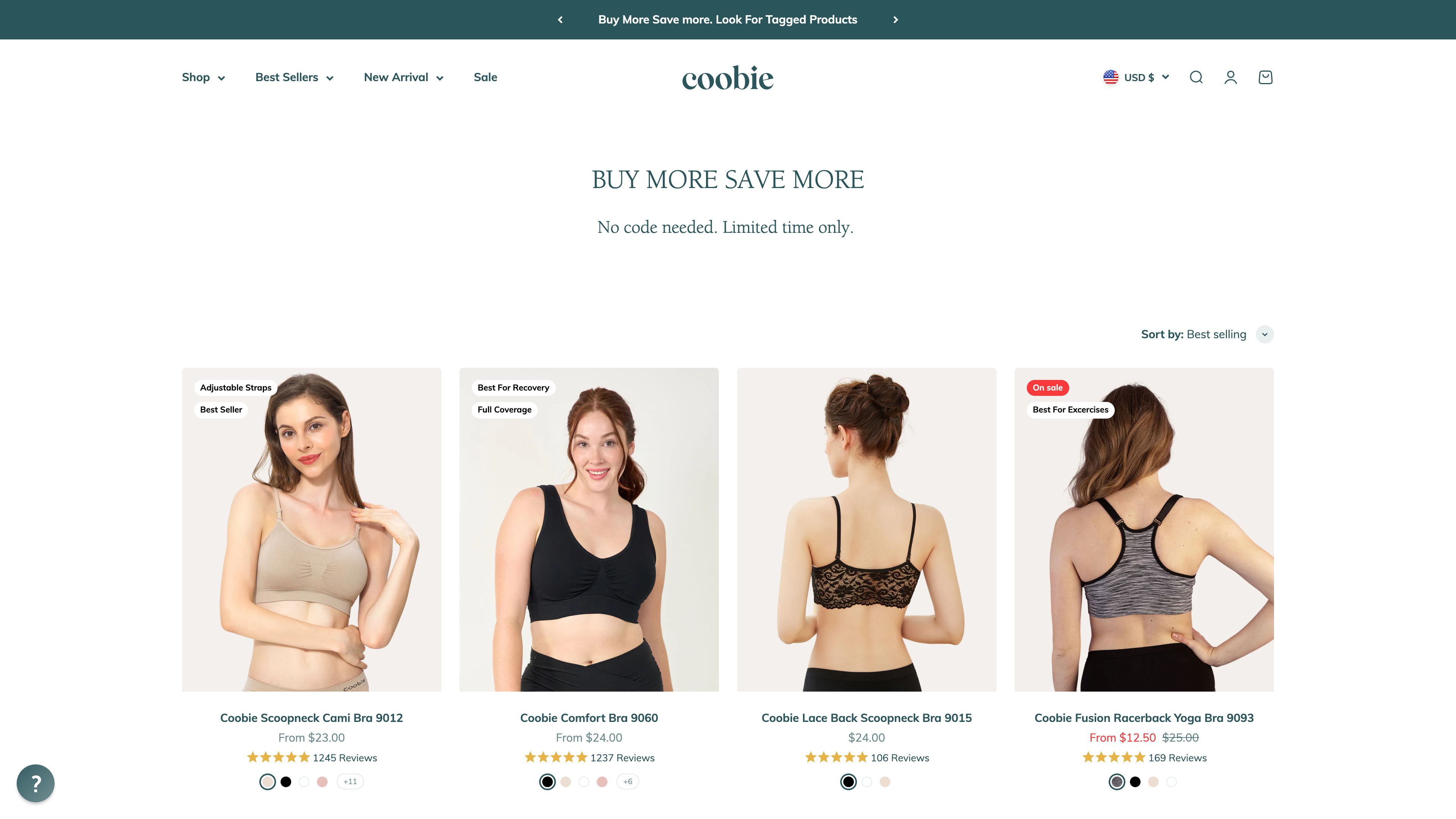Open the Sale menu item
This screenshot has width=1456, height=819.
(x=485, y=77)
